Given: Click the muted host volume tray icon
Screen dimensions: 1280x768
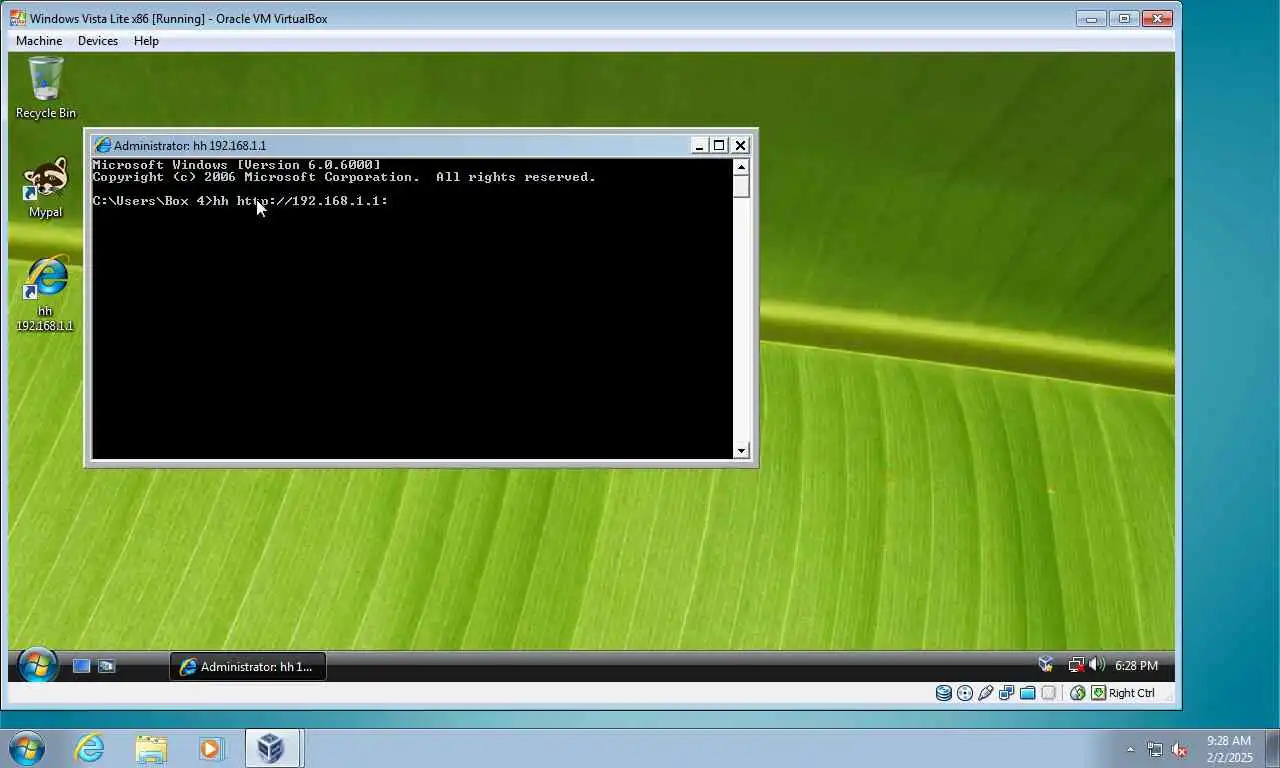Looking at the screenshot, I should pos(1179,749).
